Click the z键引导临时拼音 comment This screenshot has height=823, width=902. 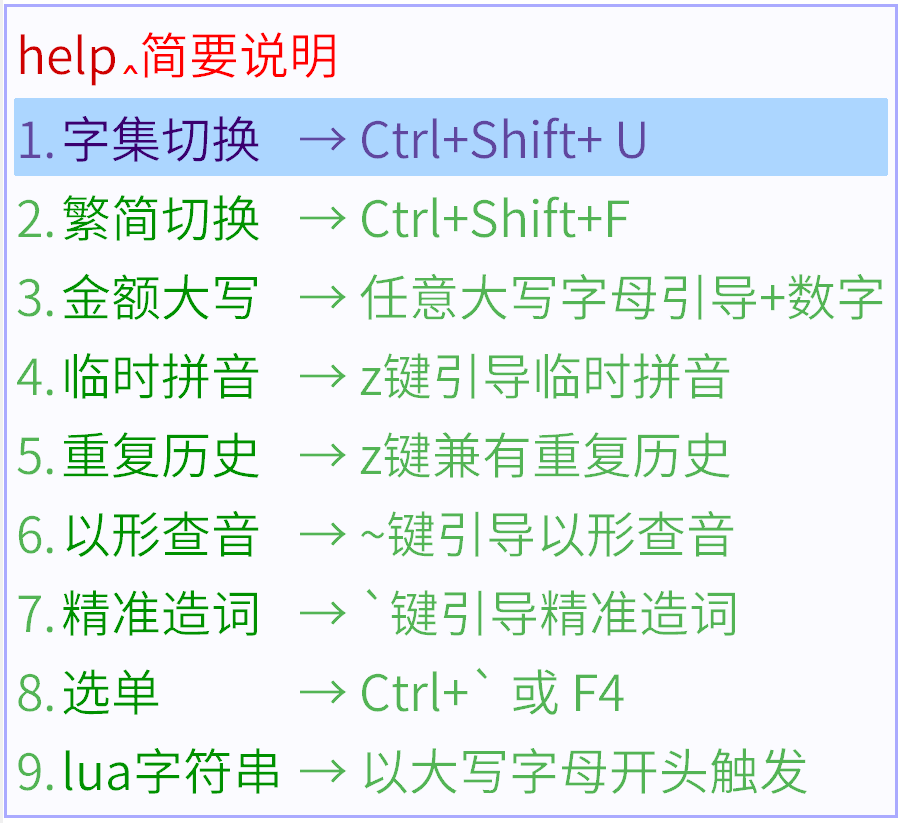click(x=545, y=377)
